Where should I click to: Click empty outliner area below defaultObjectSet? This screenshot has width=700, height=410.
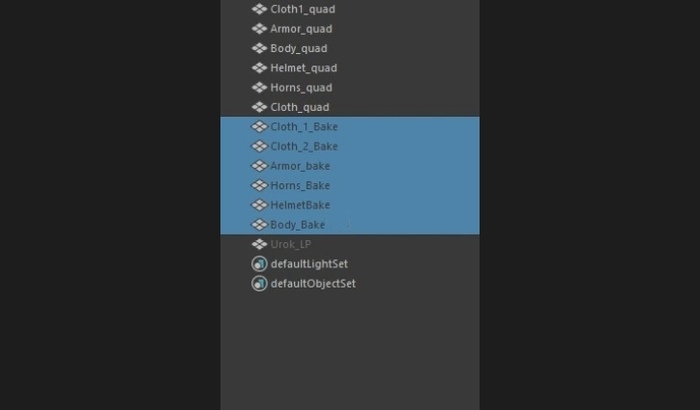[350, 352]
